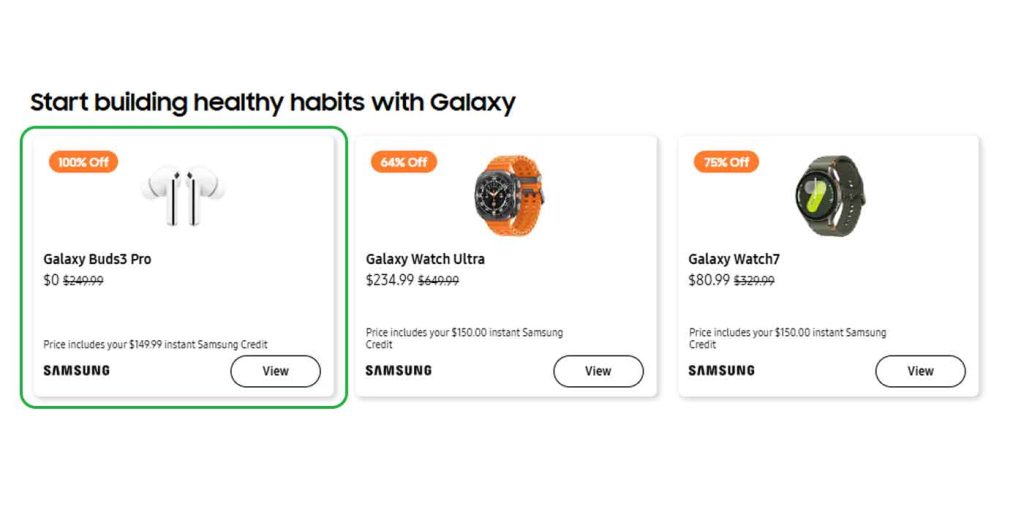Click the $149.99 instant Samsung Credit note

click(x=156, y=345)
